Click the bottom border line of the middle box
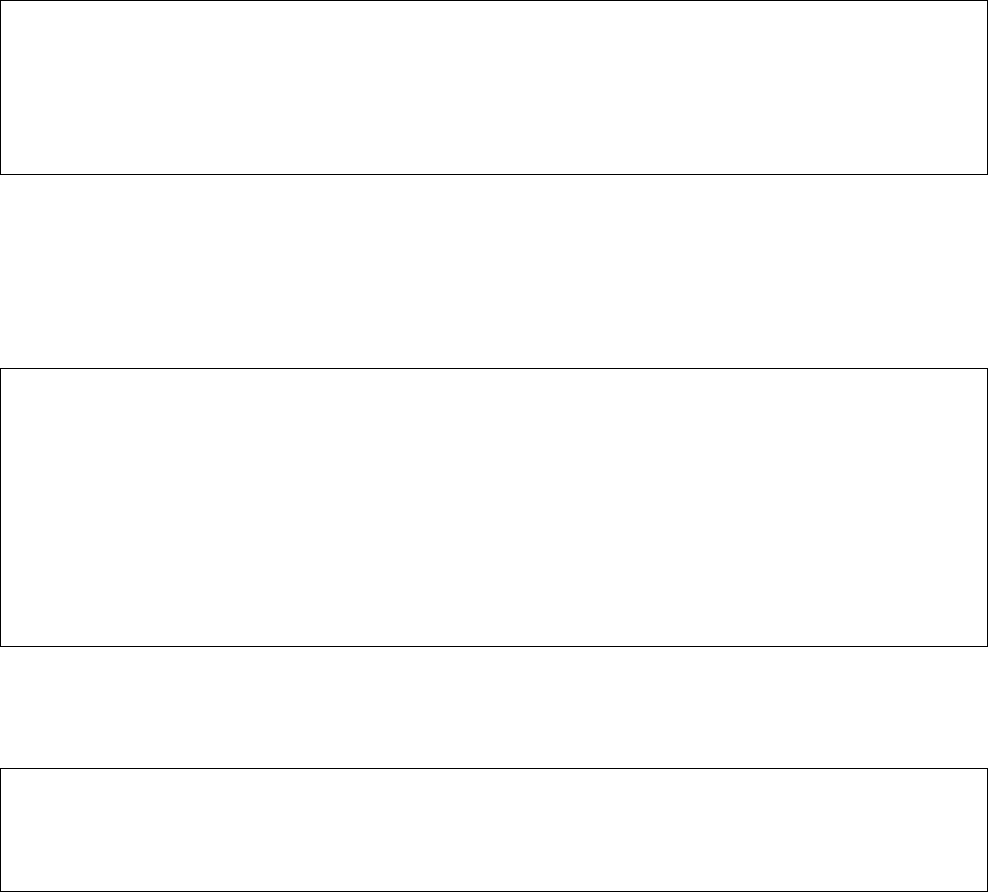The width and height of the screenshot is (988, 892). pyautogui.click(x=494, y=645)
